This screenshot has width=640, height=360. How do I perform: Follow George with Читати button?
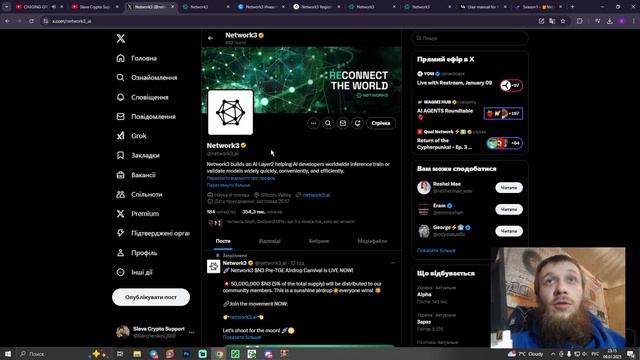(509, 231)
